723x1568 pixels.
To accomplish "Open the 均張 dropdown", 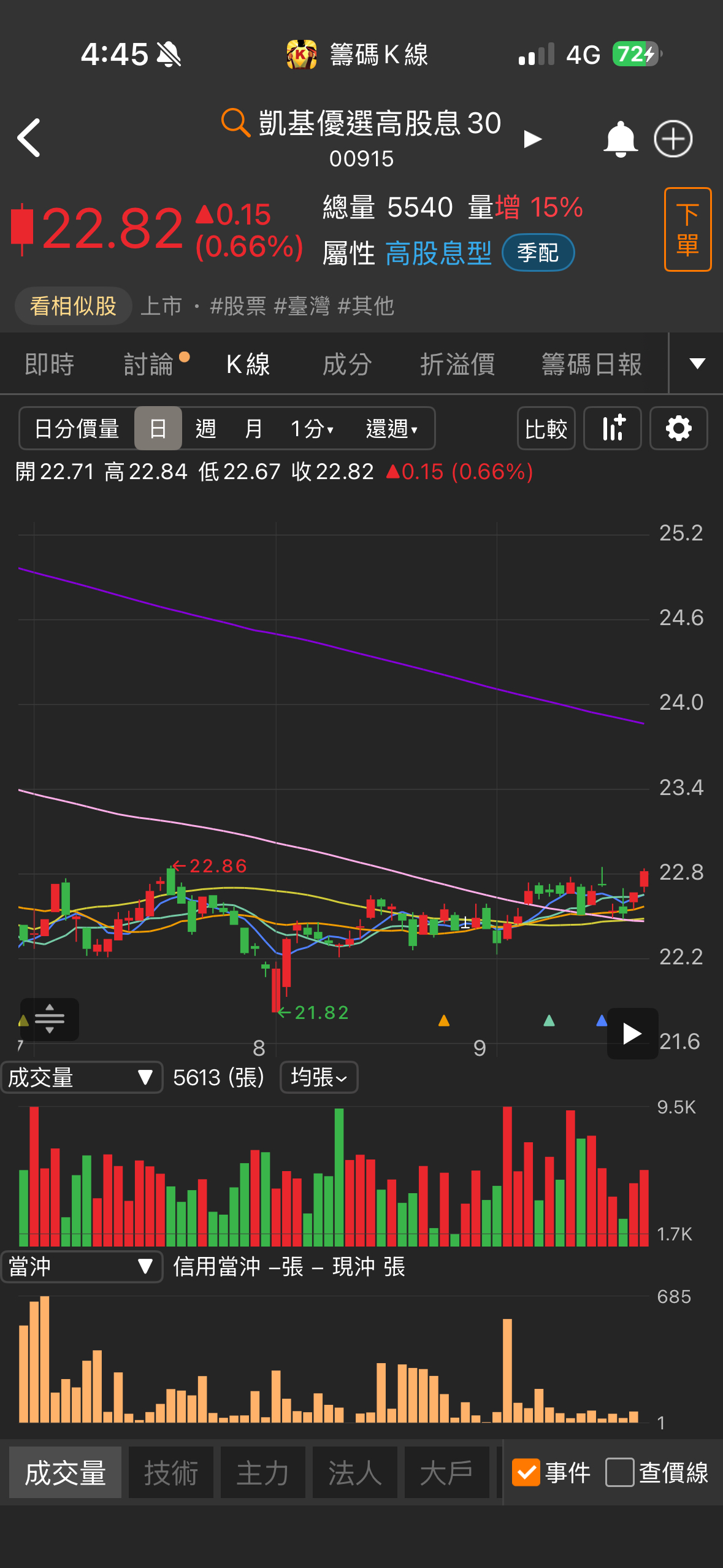I will click(319, 1077).
